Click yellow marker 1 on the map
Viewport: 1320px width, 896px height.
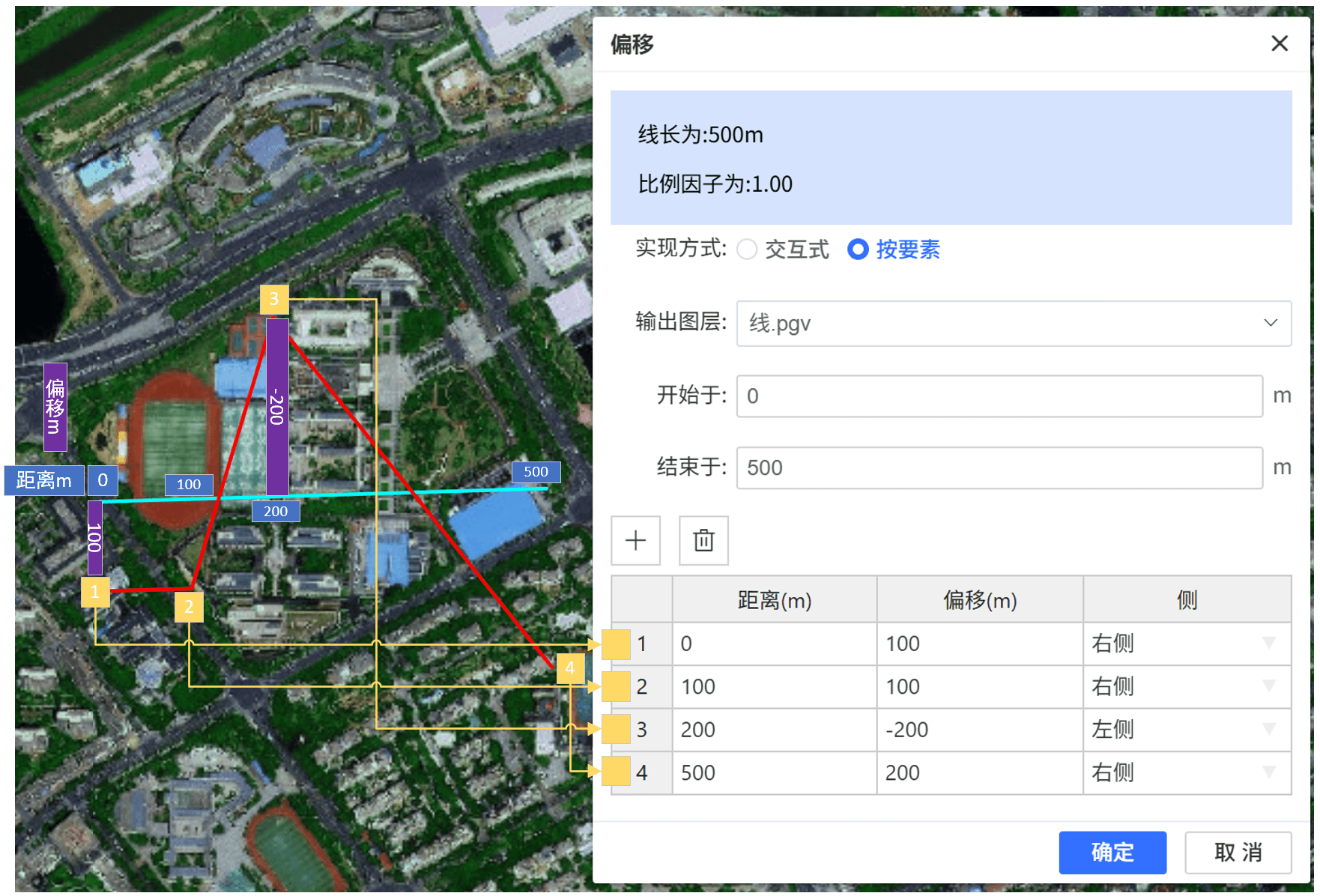point(95,592)
